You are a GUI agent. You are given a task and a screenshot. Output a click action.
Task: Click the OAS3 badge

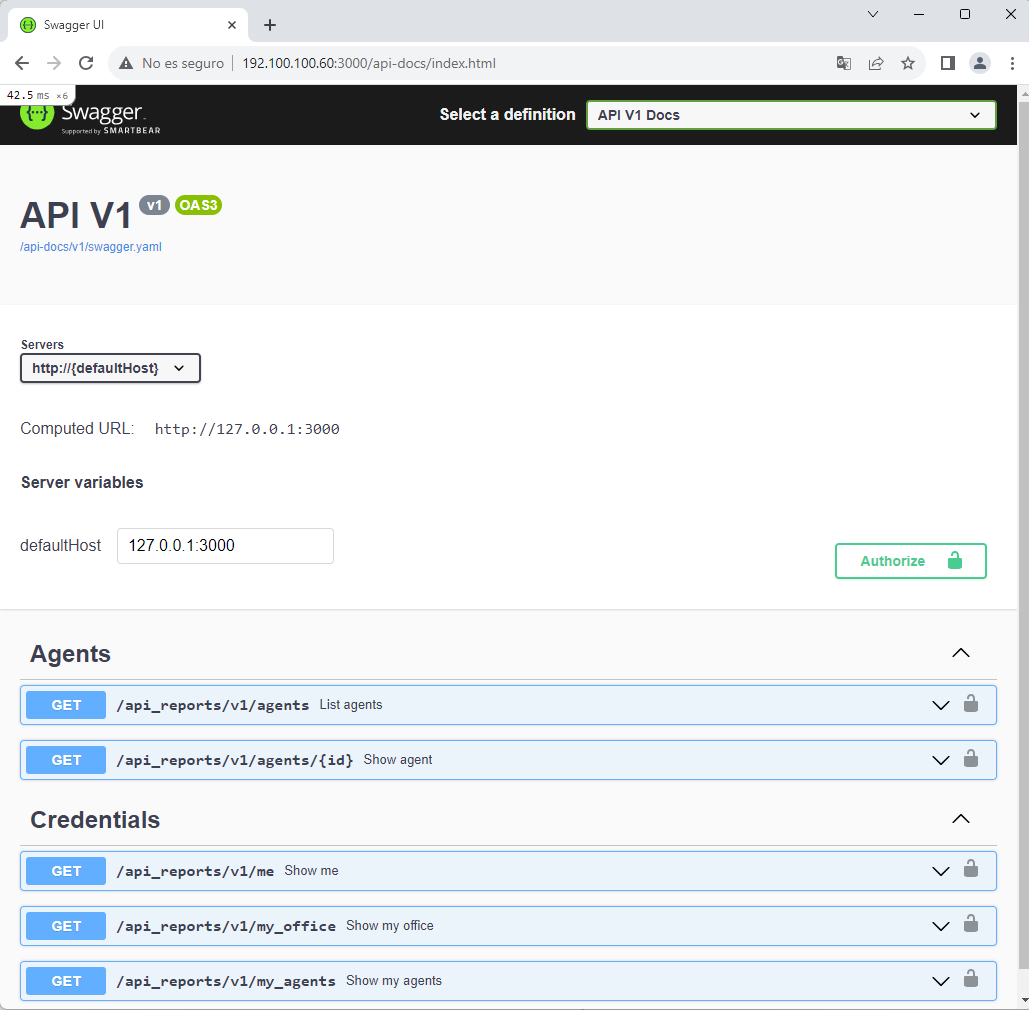click(x=198, y=205)
